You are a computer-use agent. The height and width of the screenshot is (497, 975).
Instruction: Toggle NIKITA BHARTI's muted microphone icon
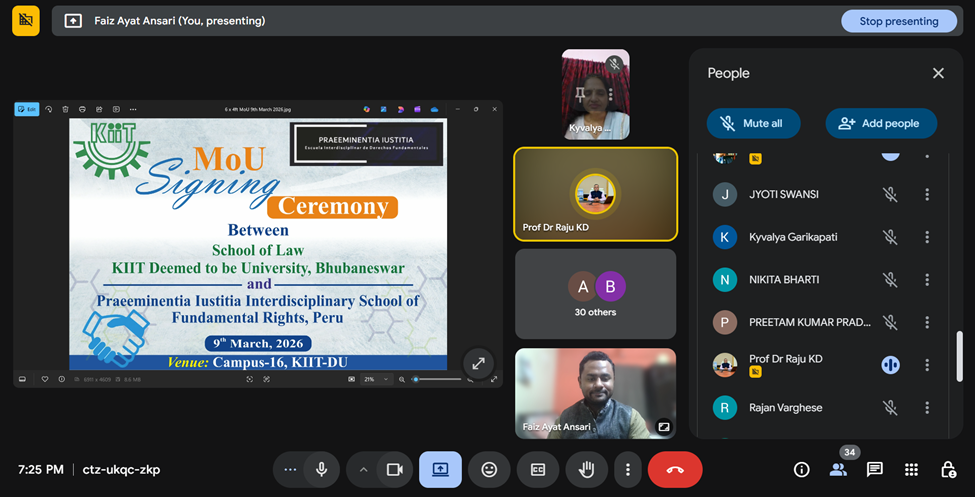point(890,279)
